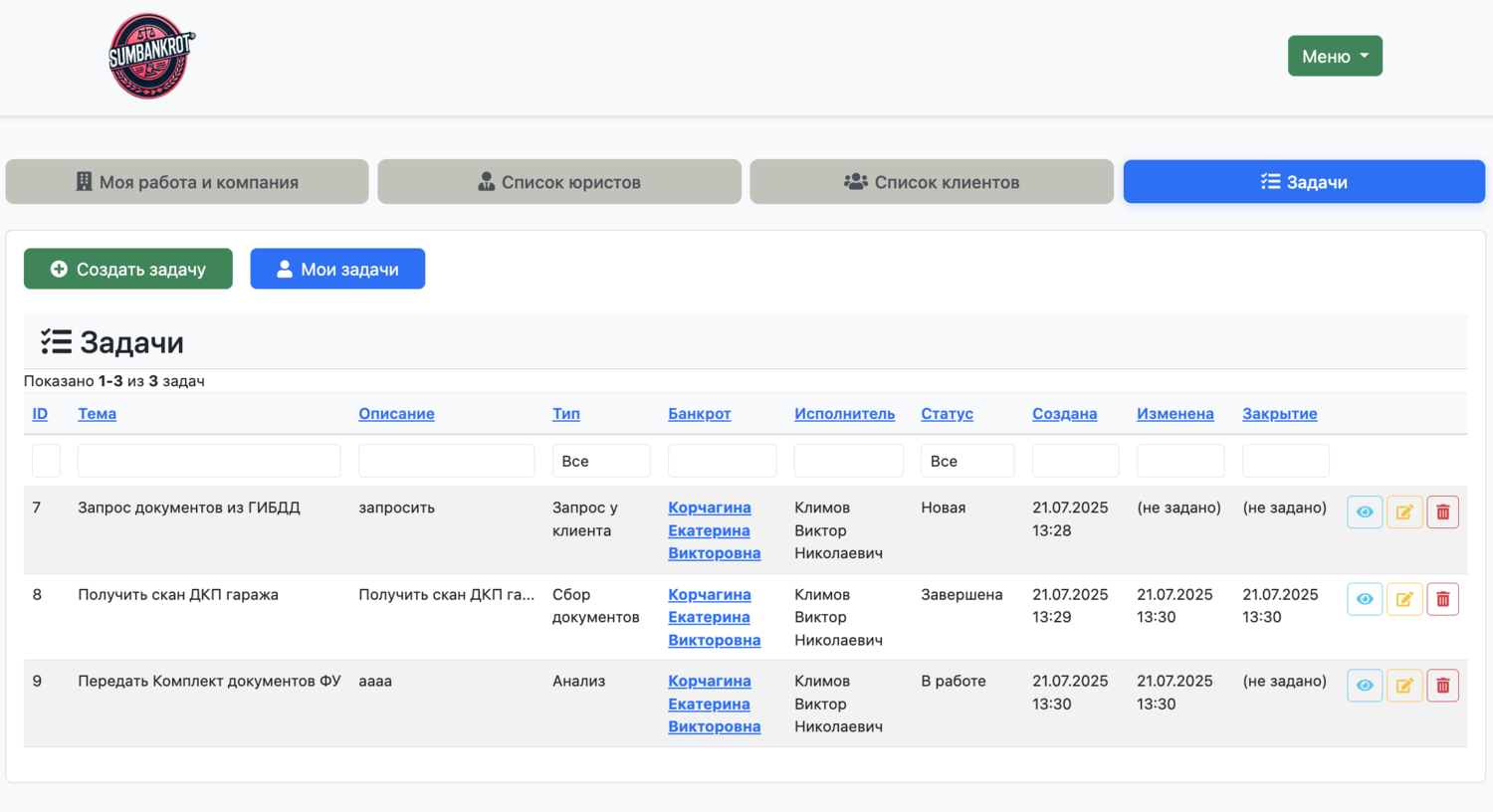Open the Статус filter dropdown
Viewport: 1493px width, 812px height.
click(967, 461)
